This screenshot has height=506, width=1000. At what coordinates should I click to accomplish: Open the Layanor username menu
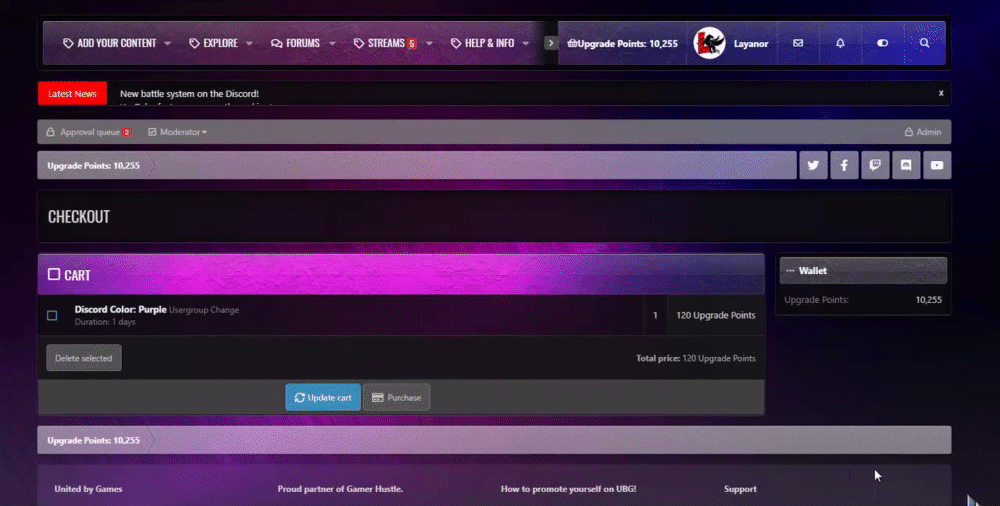(751, 43)
